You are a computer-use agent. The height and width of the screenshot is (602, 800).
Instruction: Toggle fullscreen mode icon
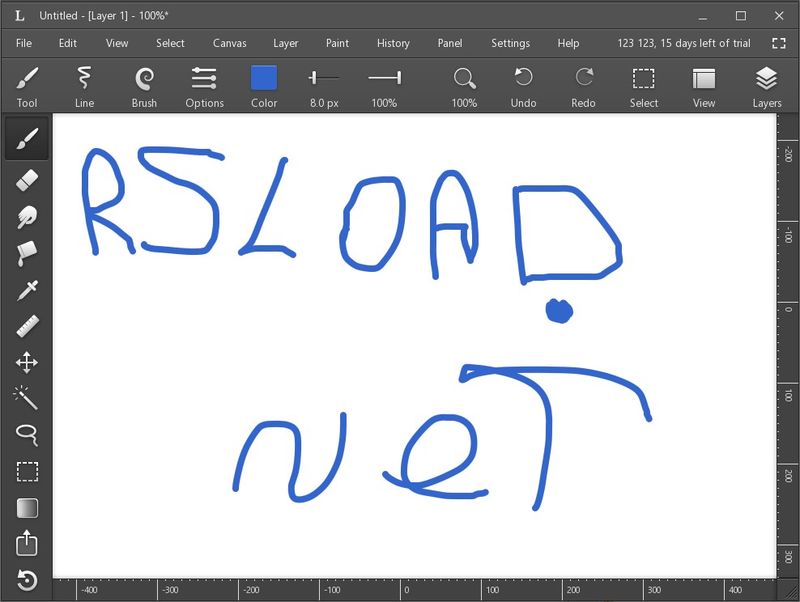[x=779, y=43]
